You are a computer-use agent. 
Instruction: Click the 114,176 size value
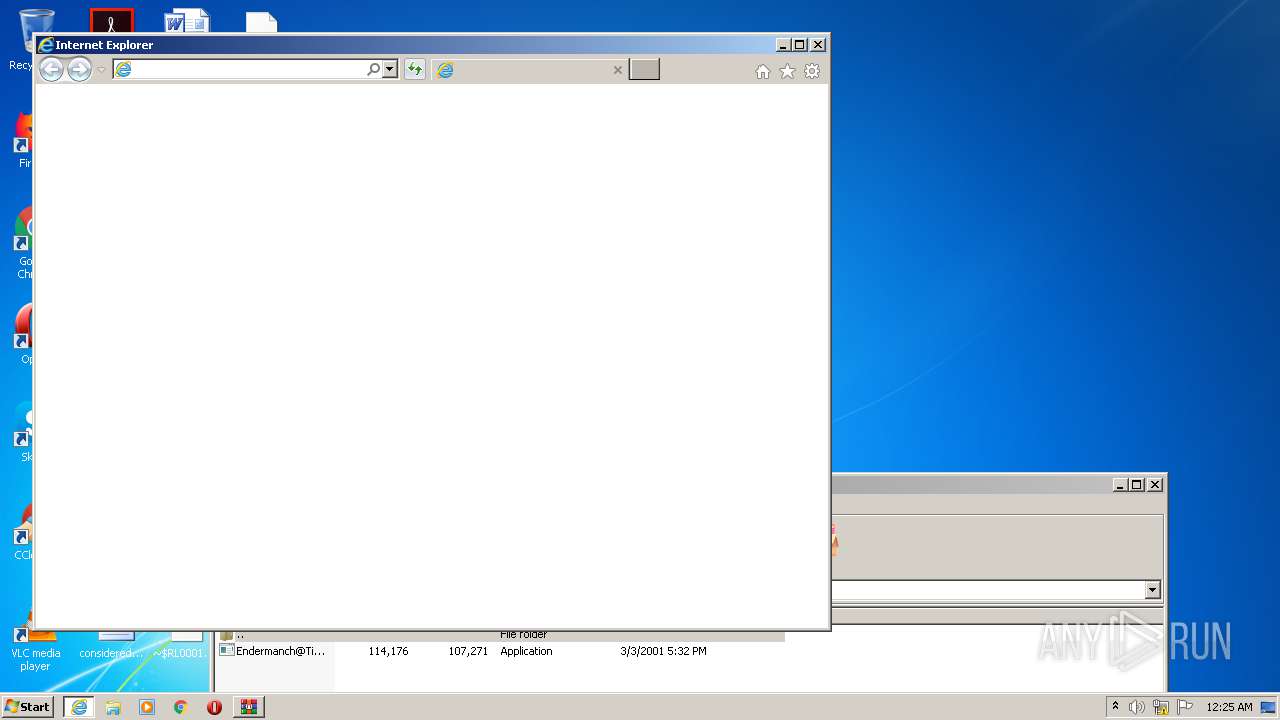388,651
